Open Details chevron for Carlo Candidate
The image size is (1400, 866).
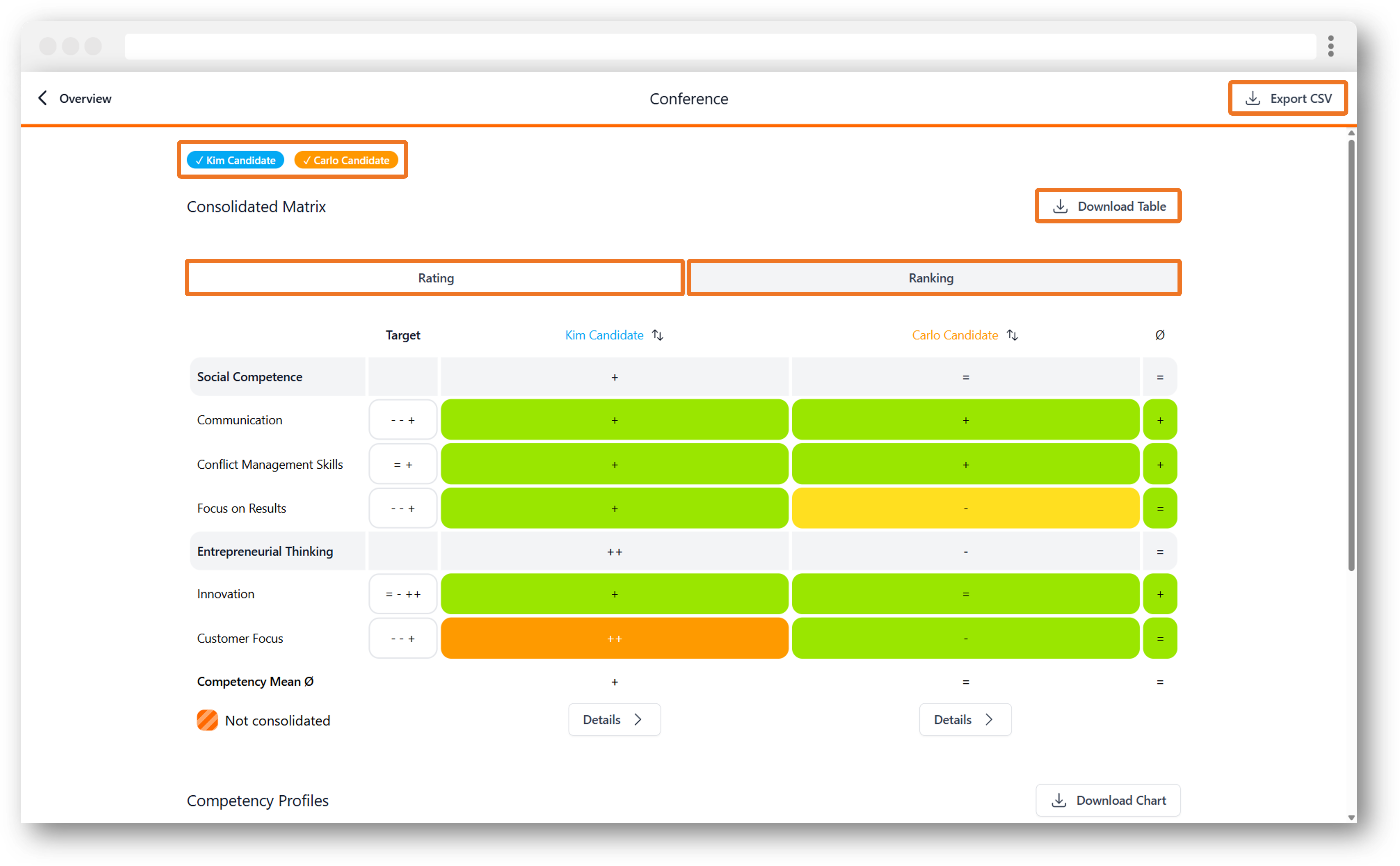989,719
